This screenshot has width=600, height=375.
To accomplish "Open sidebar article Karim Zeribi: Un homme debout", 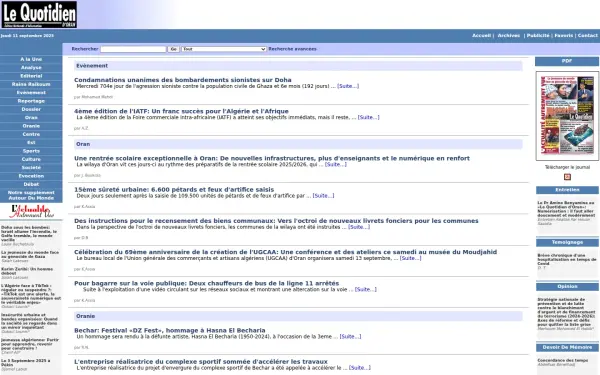I will coord(27,271).
